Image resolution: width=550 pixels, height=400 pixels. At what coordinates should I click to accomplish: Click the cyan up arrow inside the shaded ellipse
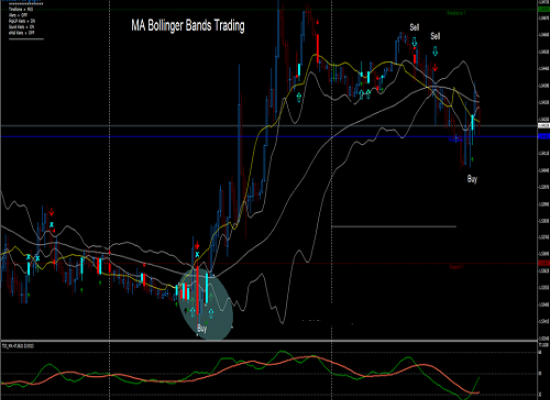pos(211,313)
